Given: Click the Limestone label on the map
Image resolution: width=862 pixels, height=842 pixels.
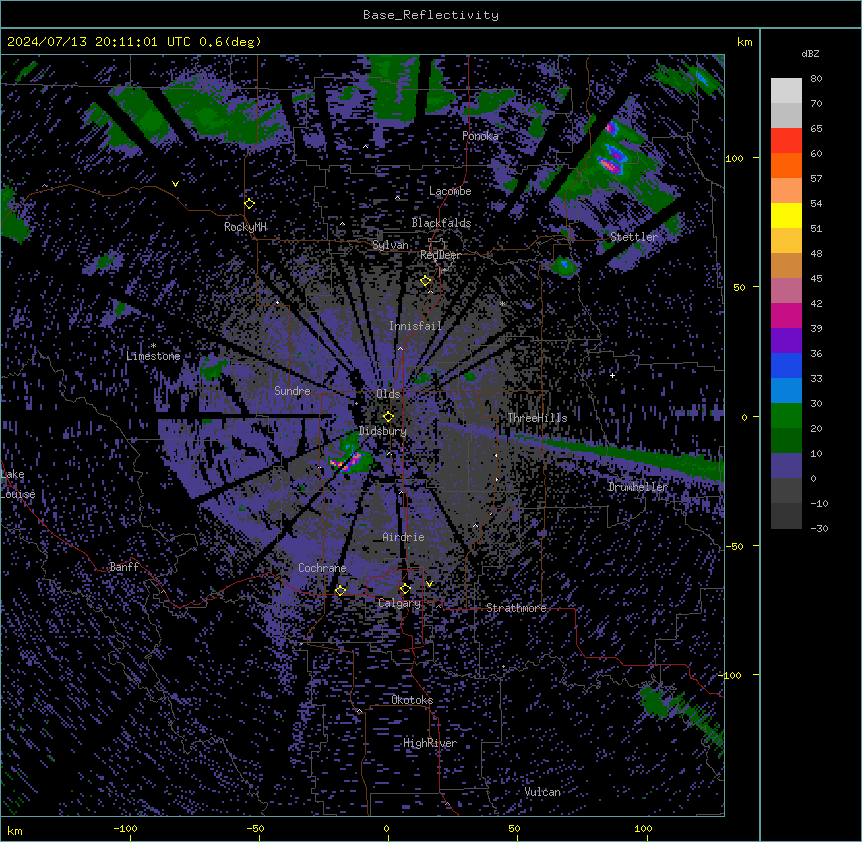Looking at the screenshot, I should pyautogui.click(x=153, y=356).
